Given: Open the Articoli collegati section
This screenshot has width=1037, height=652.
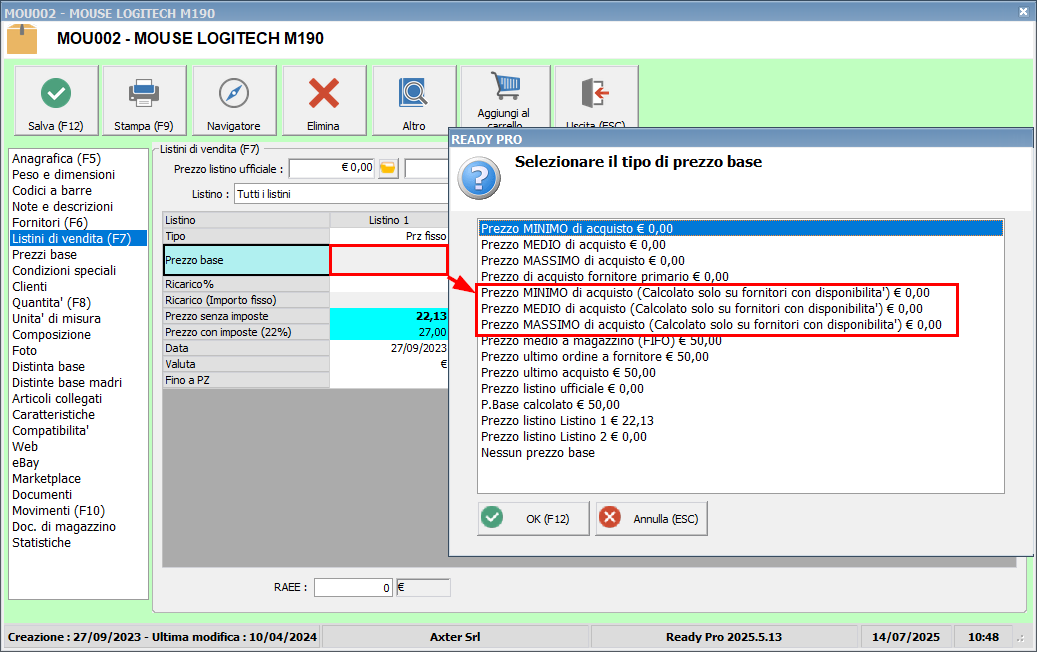Looking at the screenshot, I should point(57,399).
